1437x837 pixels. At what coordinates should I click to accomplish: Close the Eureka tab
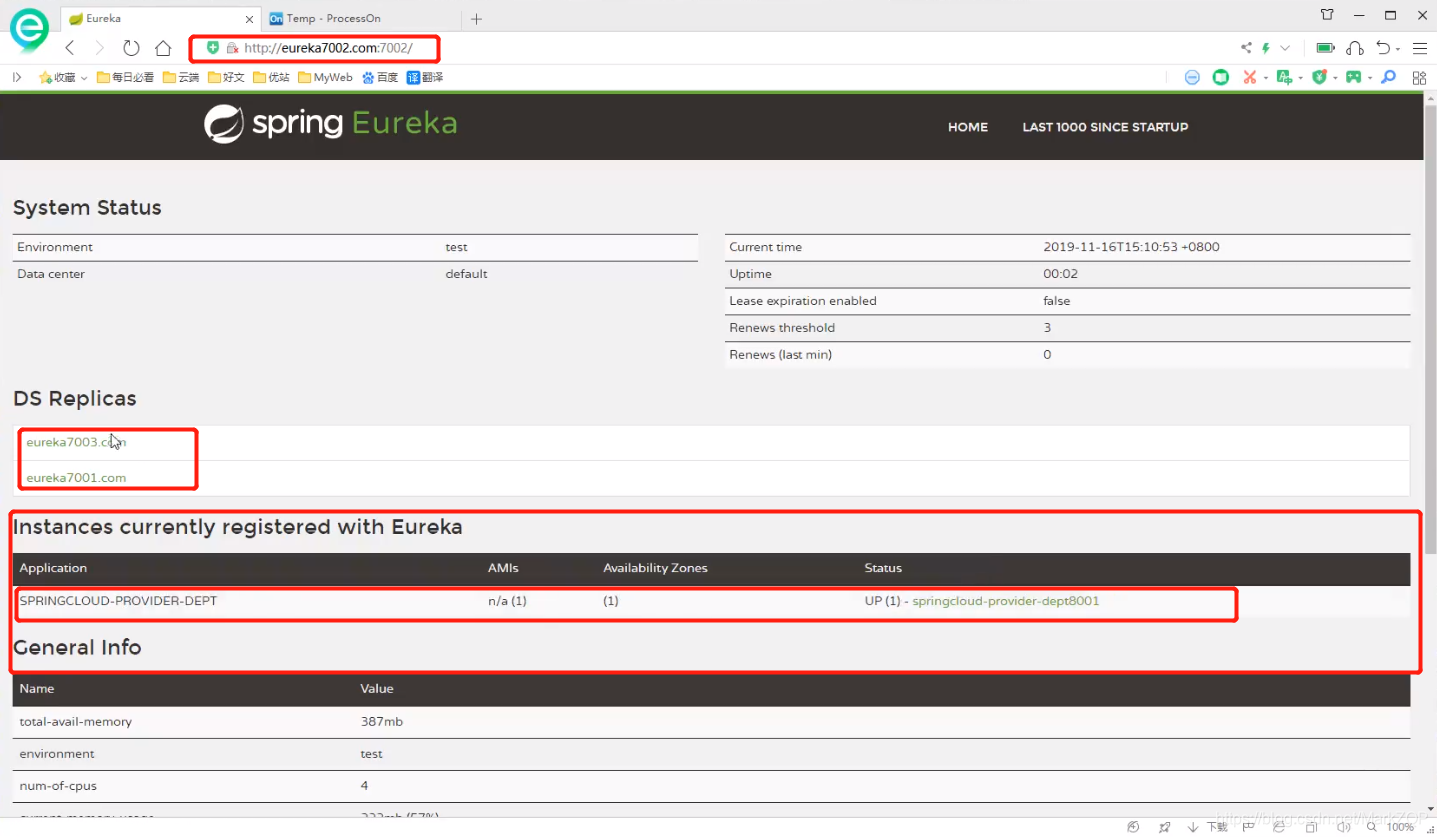tap(250, 18)
